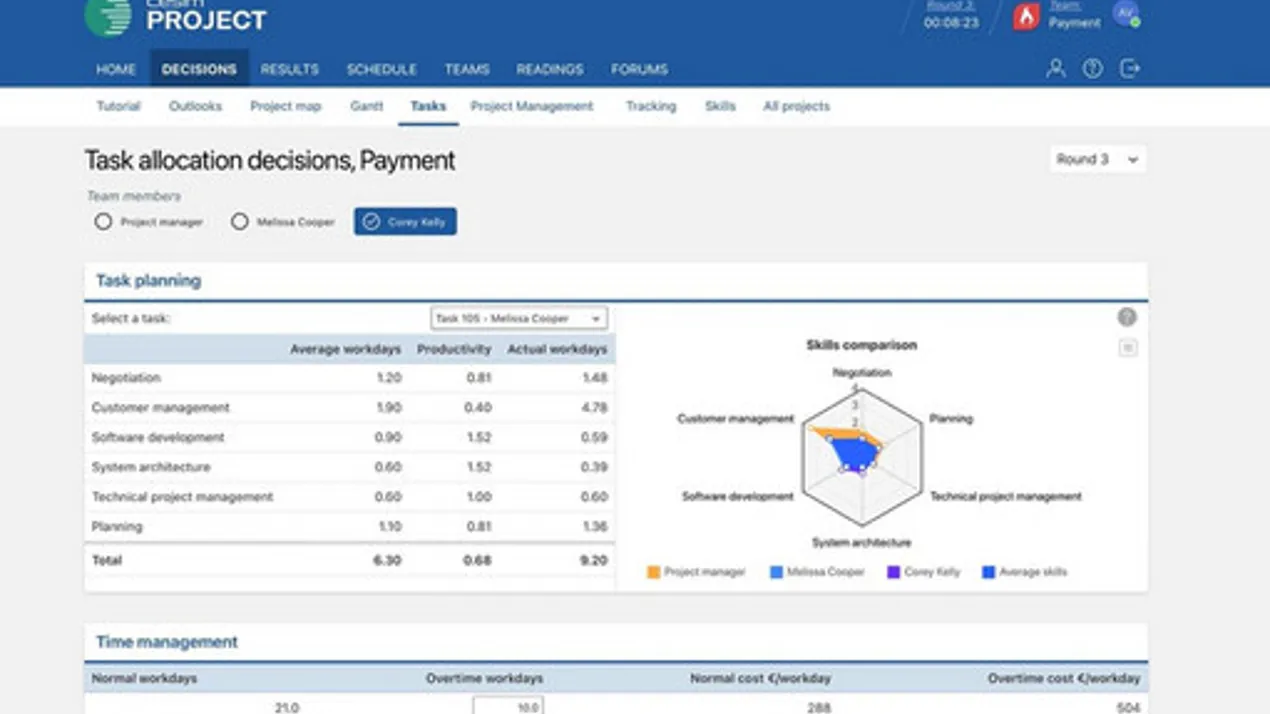Select the Project manager radio button
This screenshot has width=1270, height=714.
103,222
